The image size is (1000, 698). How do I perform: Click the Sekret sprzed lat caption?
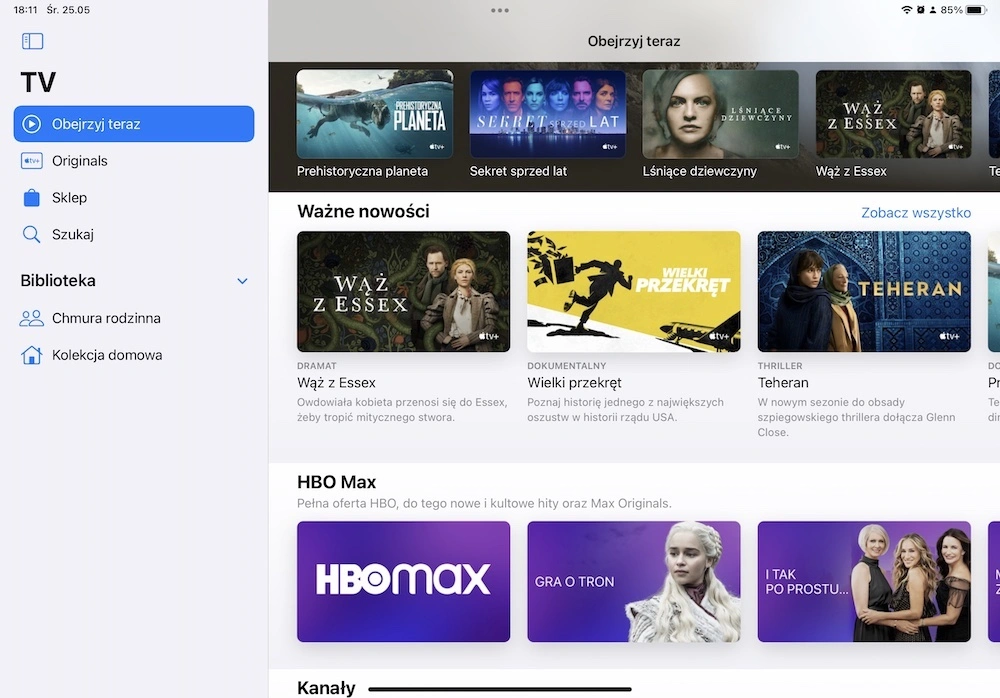(x=518, y=171)
